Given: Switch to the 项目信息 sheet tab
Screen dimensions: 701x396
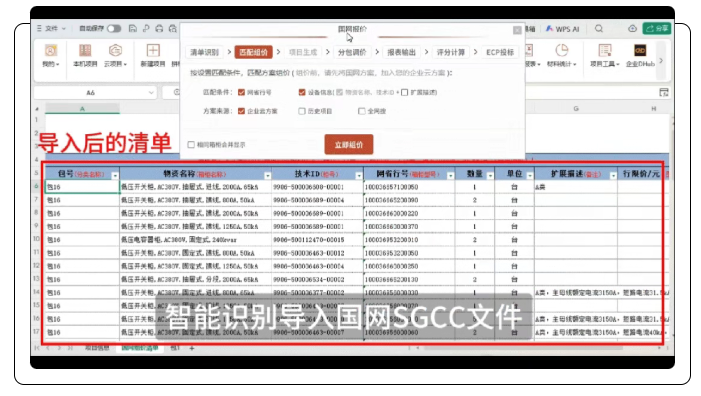Looking at the screenshot, I should coord(97,348).
